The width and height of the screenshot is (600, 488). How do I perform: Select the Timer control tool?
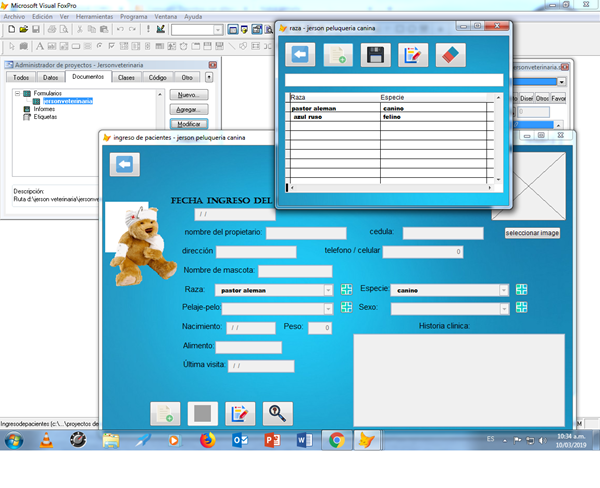pyautogui.click(x=184, y=46)
